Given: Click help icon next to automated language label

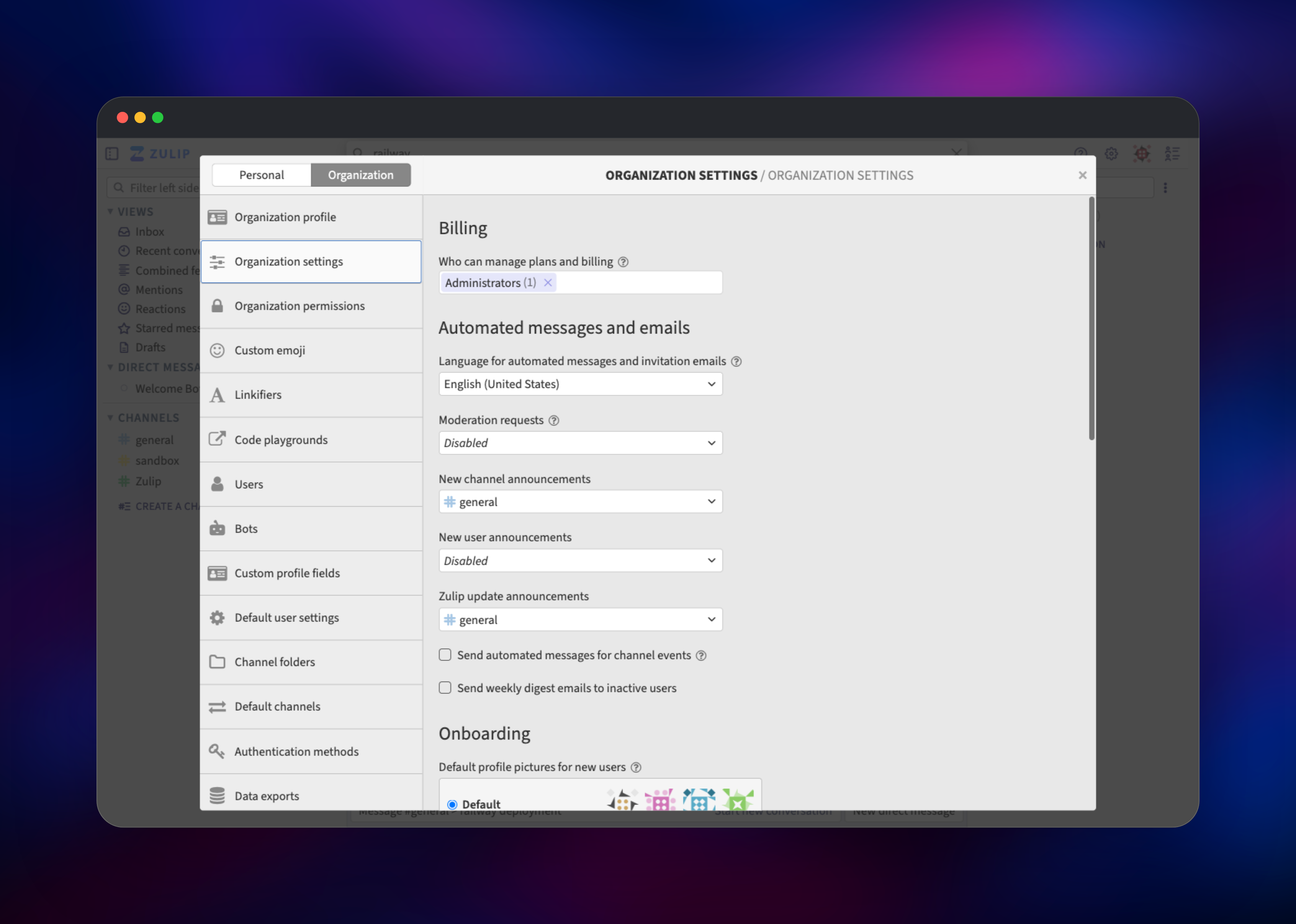Looking at the screenshot, I should coord(736,361).
